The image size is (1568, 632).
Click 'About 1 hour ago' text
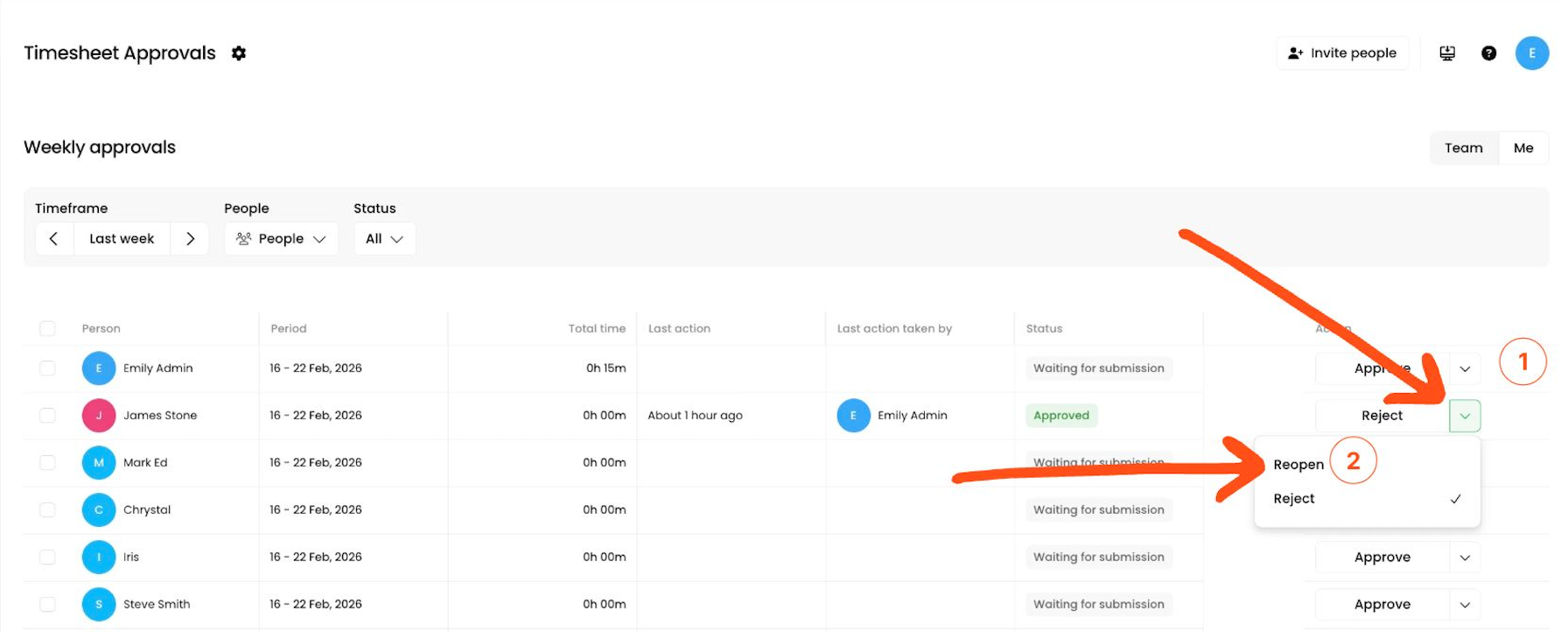pyautogui.click(x=695, y=416)
